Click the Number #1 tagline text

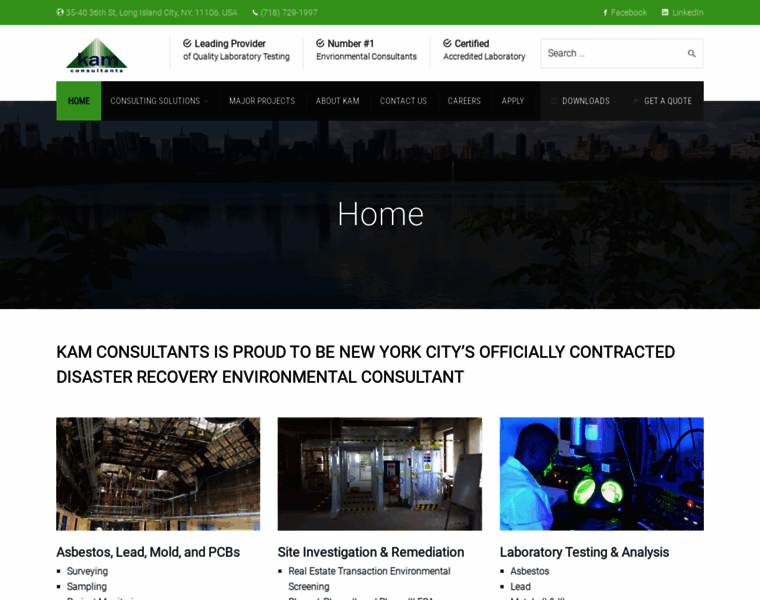click(366, 50)
